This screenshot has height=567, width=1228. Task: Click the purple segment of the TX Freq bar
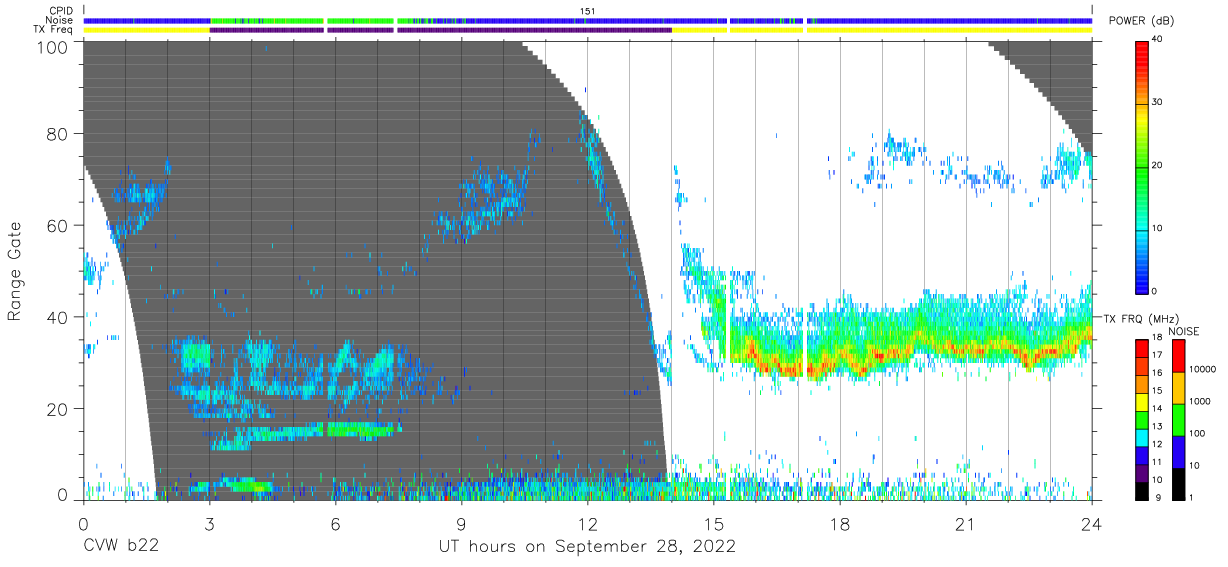tap(440, 30)
